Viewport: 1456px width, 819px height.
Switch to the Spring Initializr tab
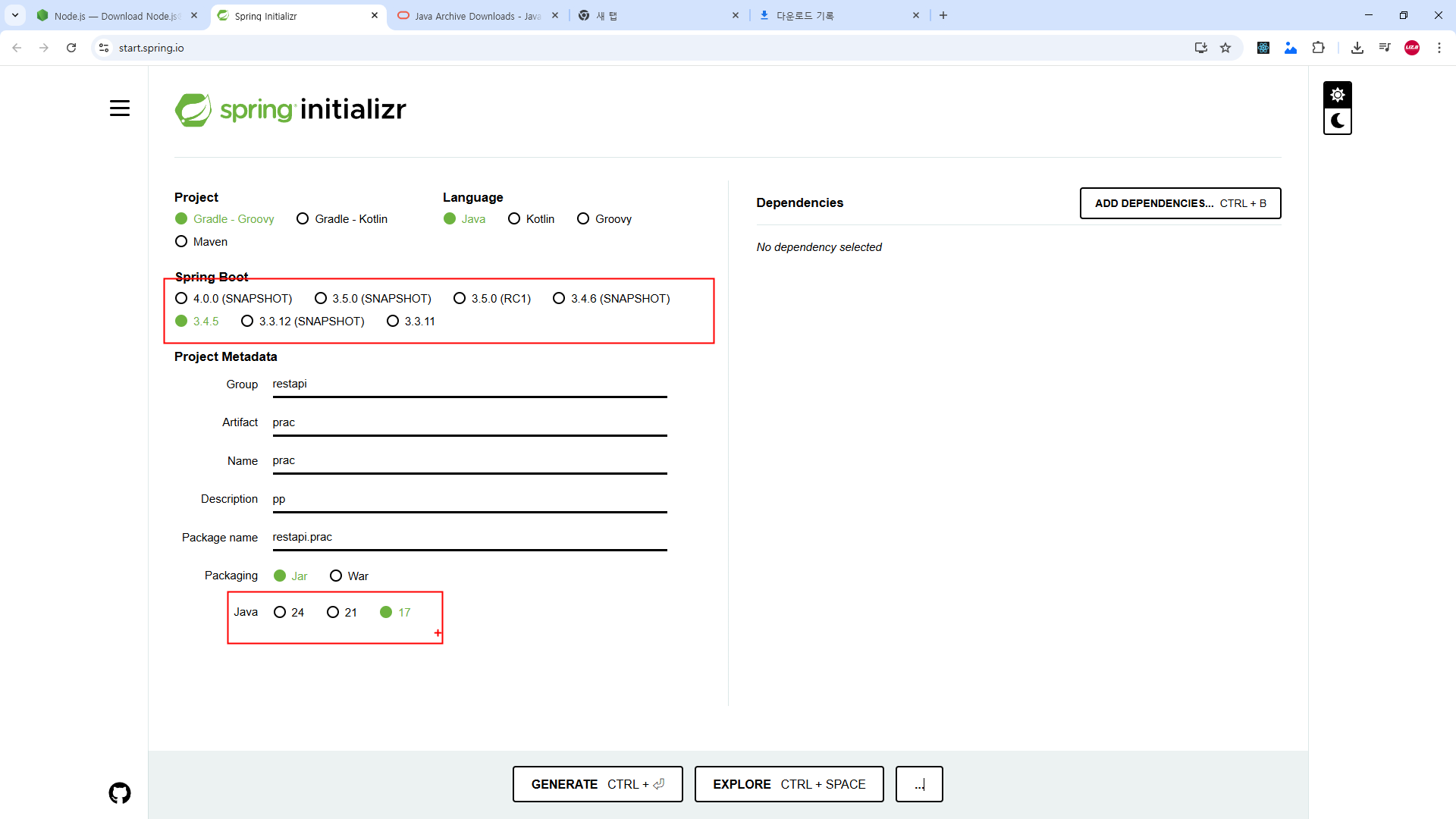tap(298, 15)
